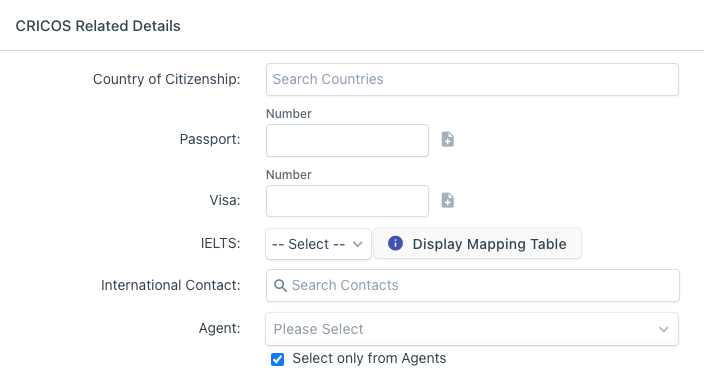
Task: Click into the Passport Number input box
Action: tap(347, 141)
